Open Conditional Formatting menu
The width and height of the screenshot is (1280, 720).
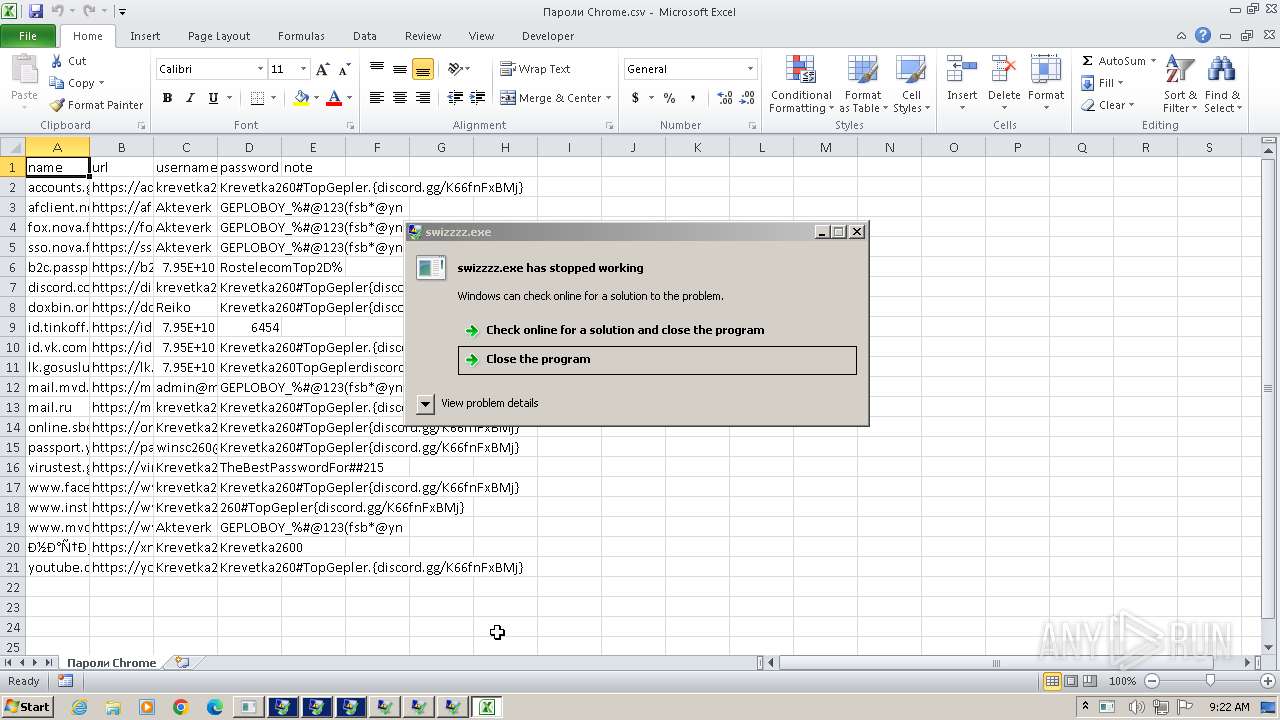[801, 85]
